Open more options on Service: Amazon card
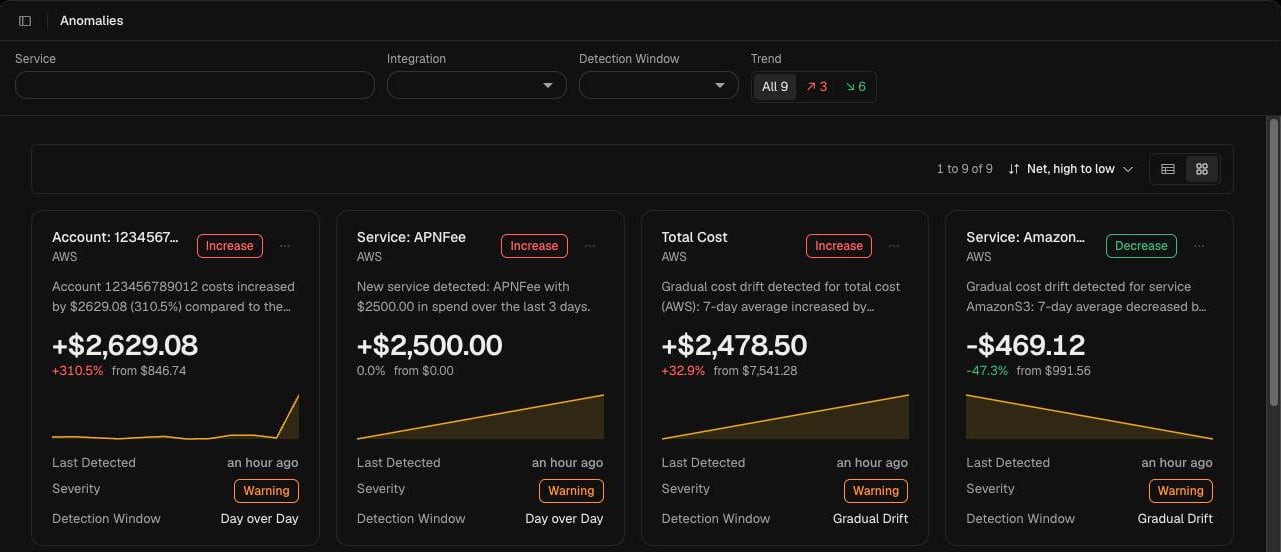The height and width of the screenshot is (552, 1281). tap(1199, 246)
